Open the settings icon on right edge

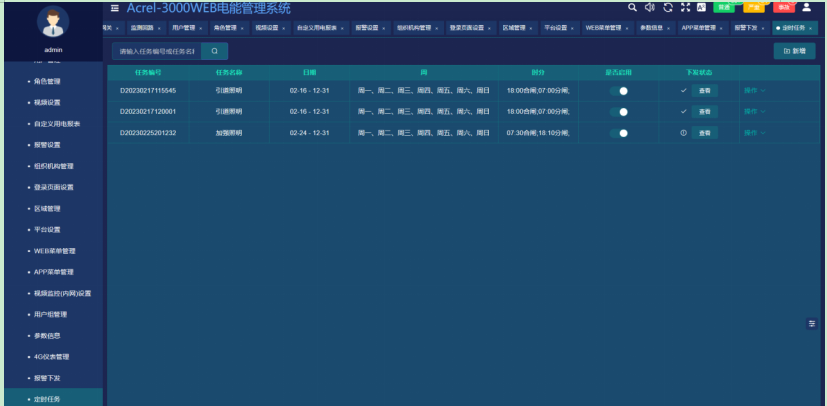point(812,323)
